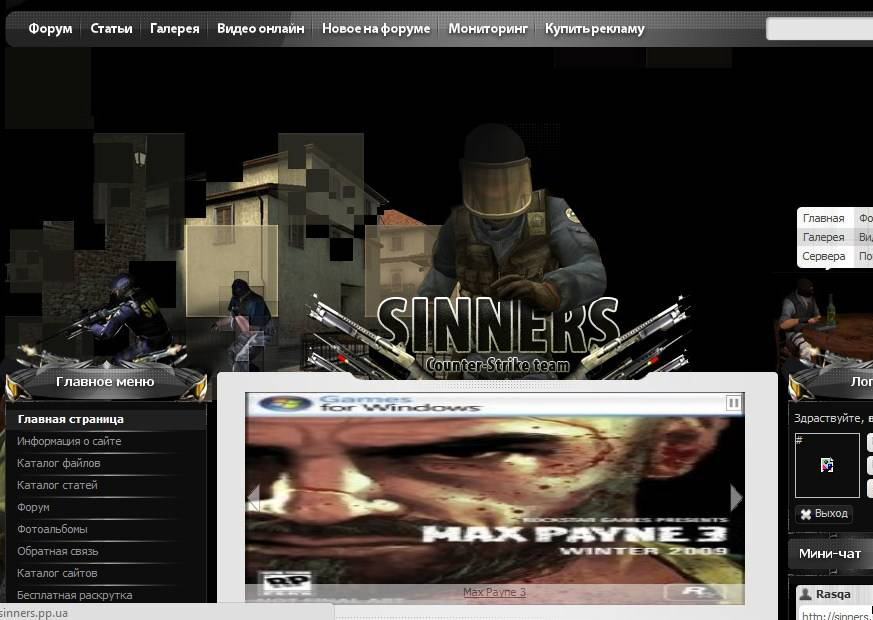
Task: Select Сервера in the quick menu popup
Action: (822, 256)
